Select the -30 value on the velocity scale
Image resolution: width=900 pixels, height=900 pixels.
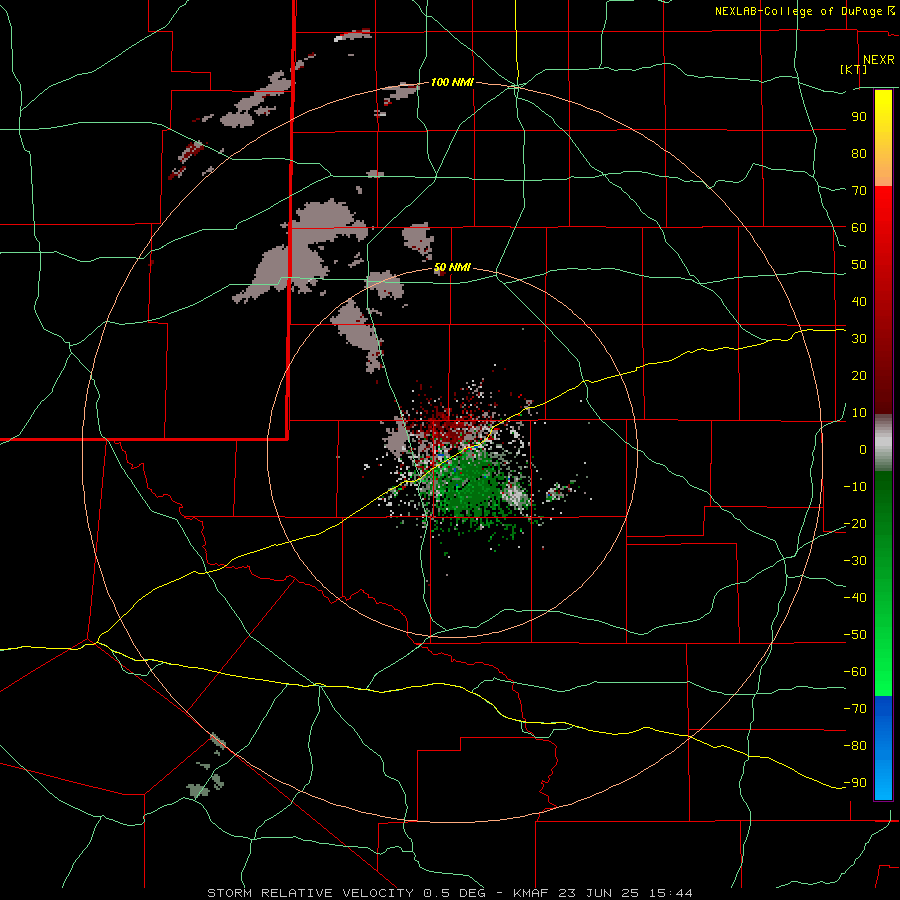point(855,561)
